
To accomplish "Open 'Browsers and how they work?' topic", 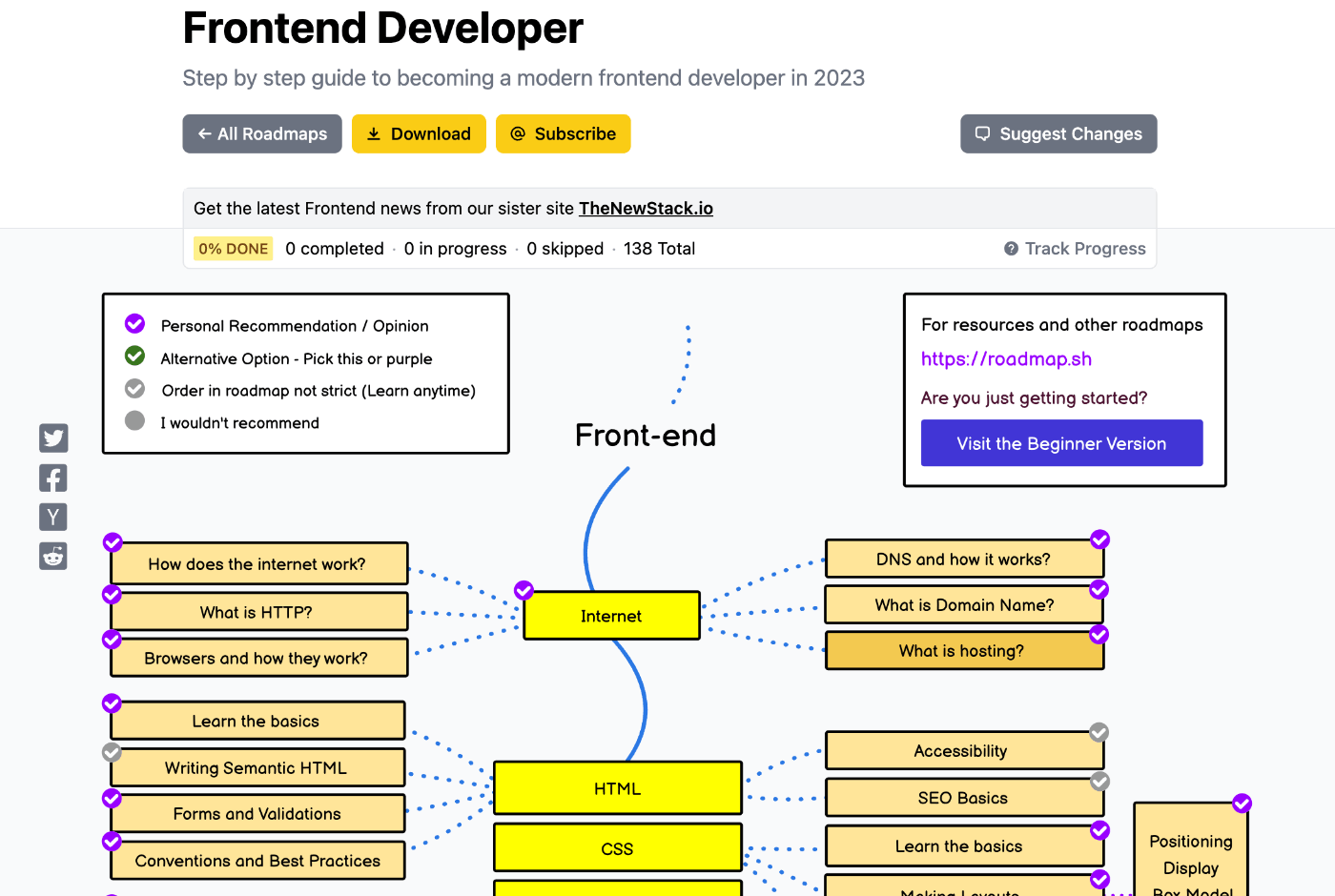I will coord(259,658).
